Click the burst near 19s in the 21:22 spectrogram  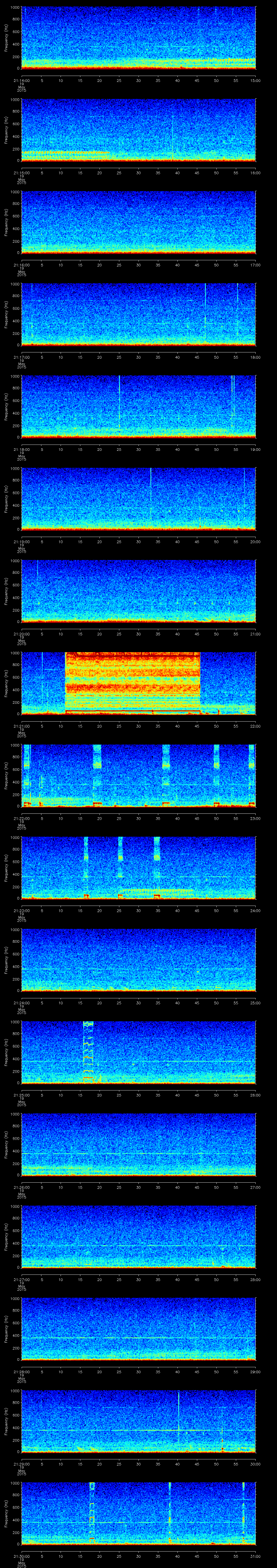pyautogui.click(x=97, y=775)
